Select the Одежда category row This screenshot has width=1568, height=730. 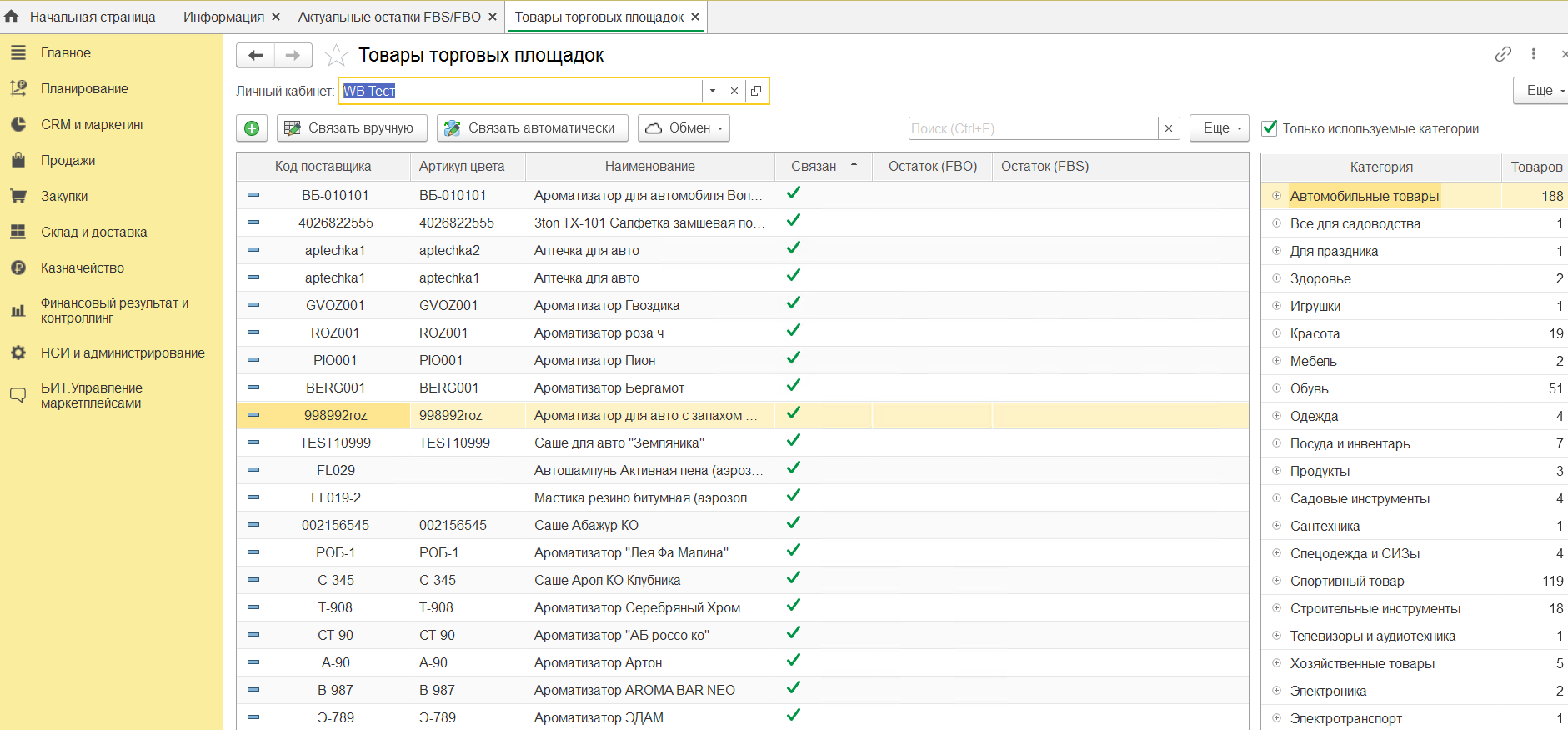point(1414,416)
